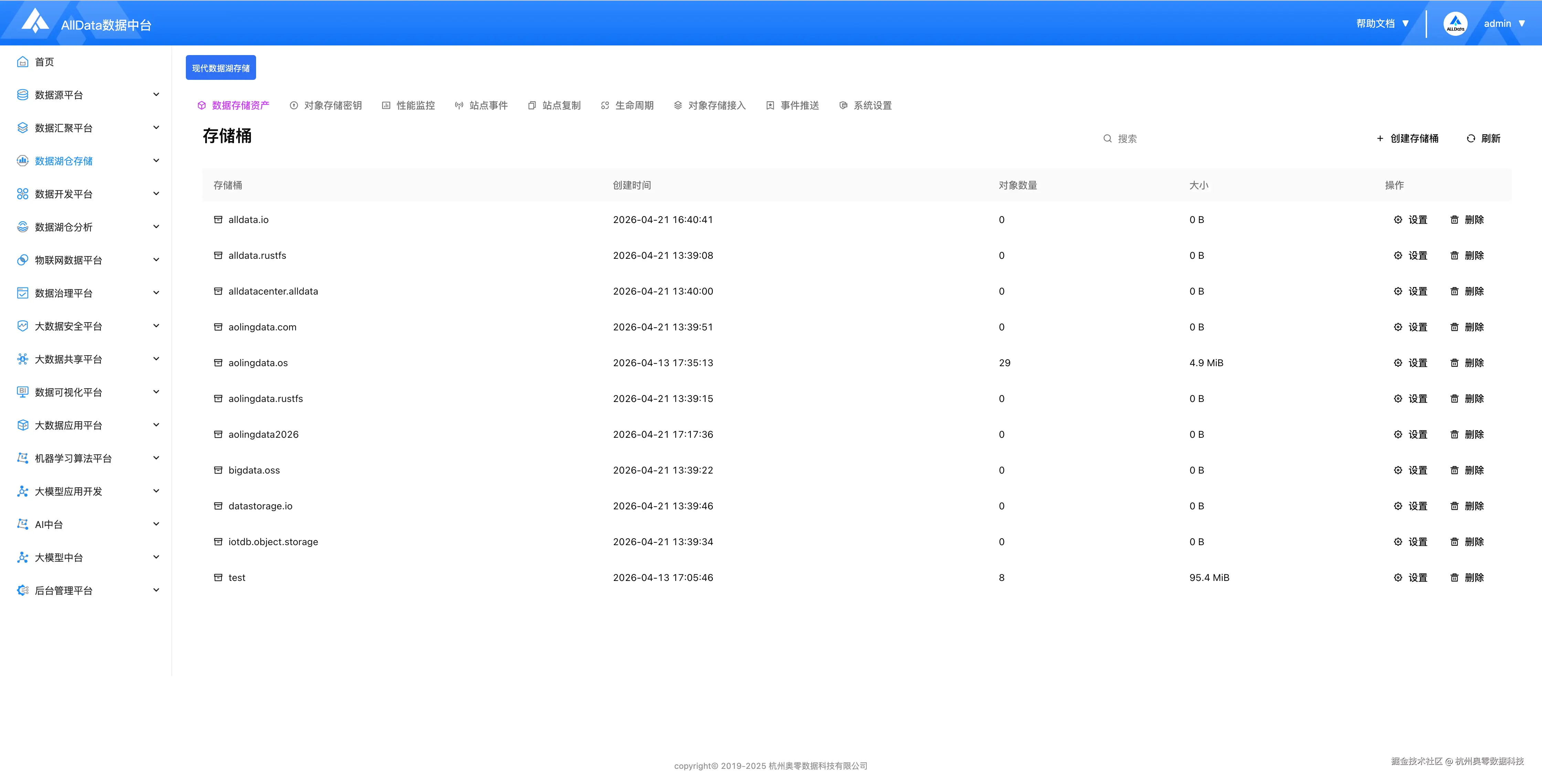Click the bucket icon beside bigdata.oss
1542x784 pixels.
218,470
